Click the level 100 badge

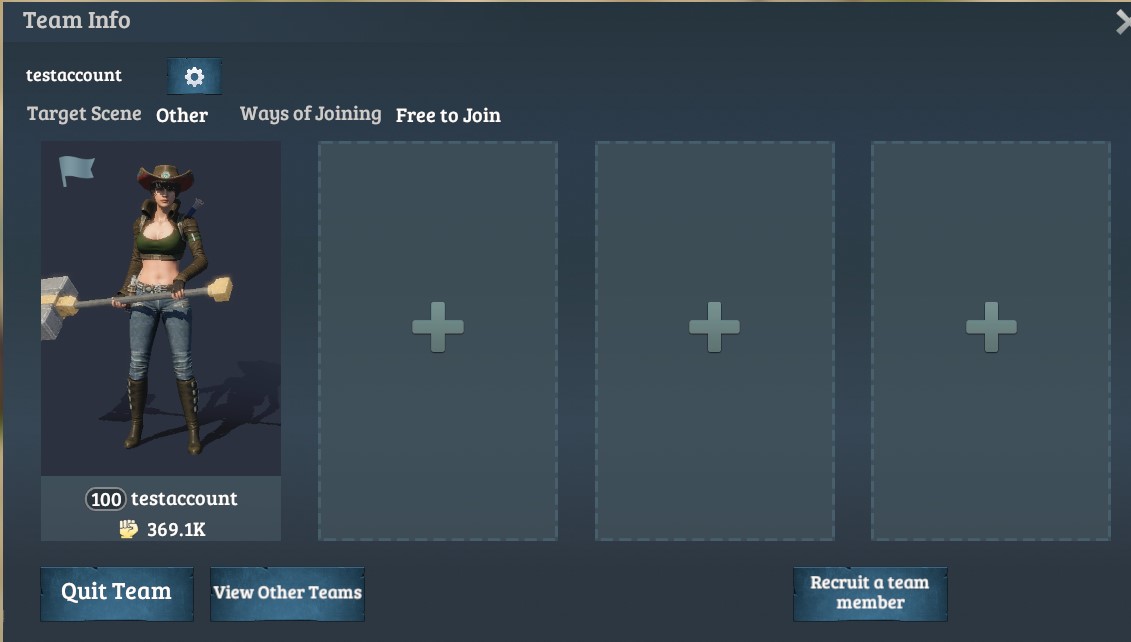106,499
